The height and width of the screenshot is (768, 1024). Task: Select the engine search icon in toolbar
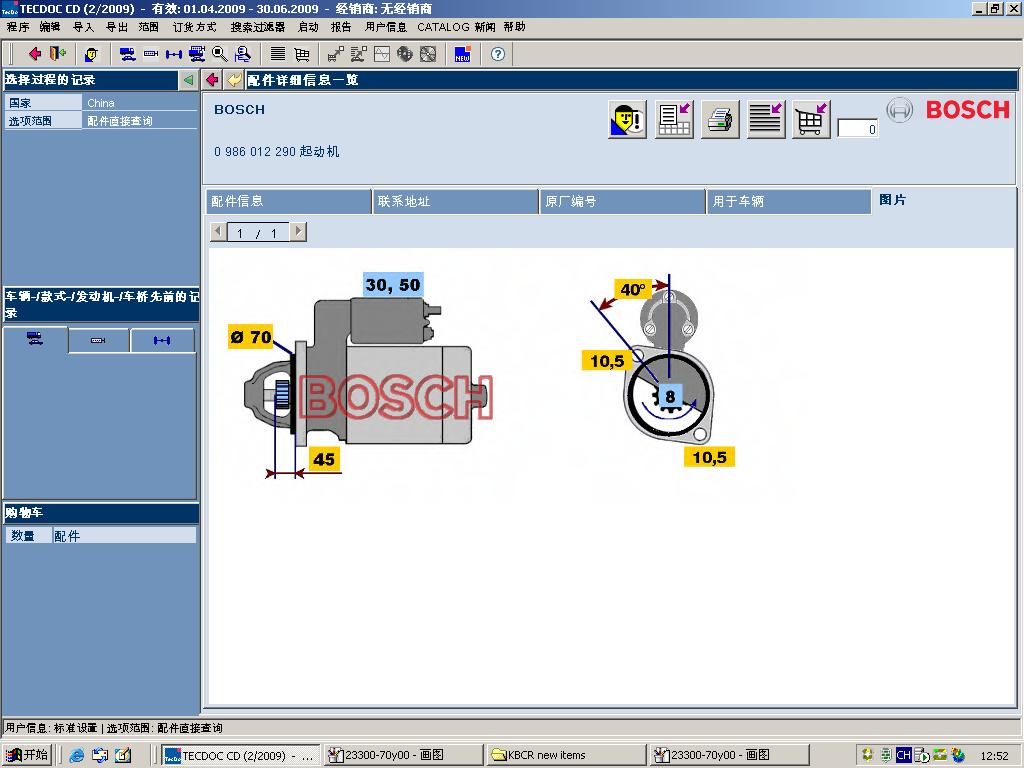[x=151, y=54]
